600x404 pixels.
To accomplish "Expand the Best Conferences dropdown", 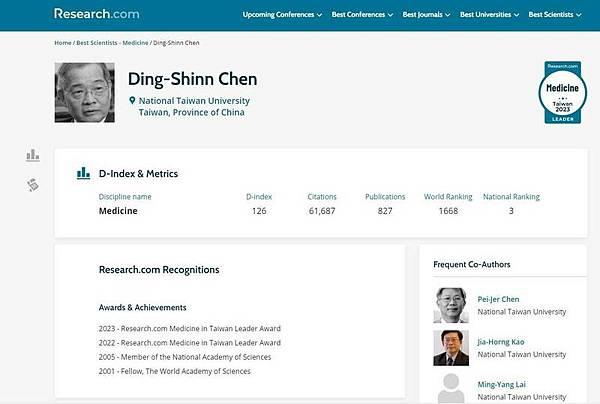I will (x=366, y=15).
